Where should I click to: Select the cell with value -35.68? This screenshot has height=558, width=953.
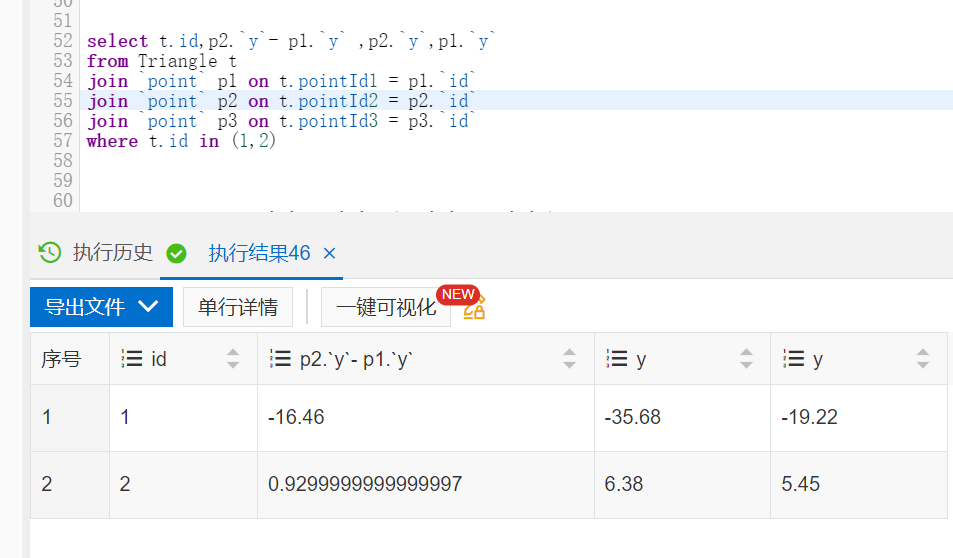(682, 418)
